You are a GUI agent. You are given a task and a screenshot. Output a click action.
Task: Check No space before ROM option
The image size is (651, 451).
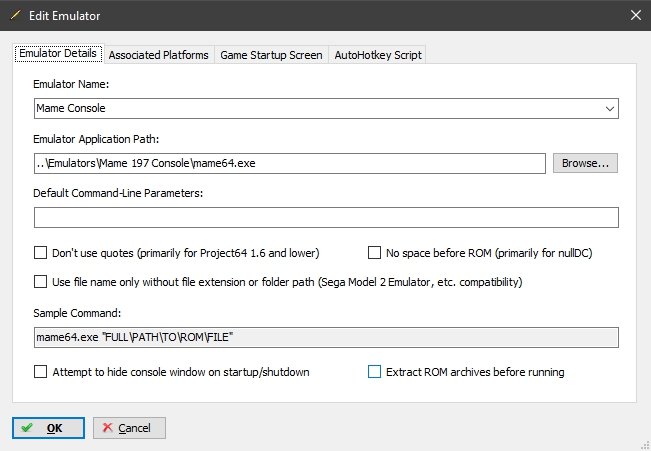[x=374, y=252]
